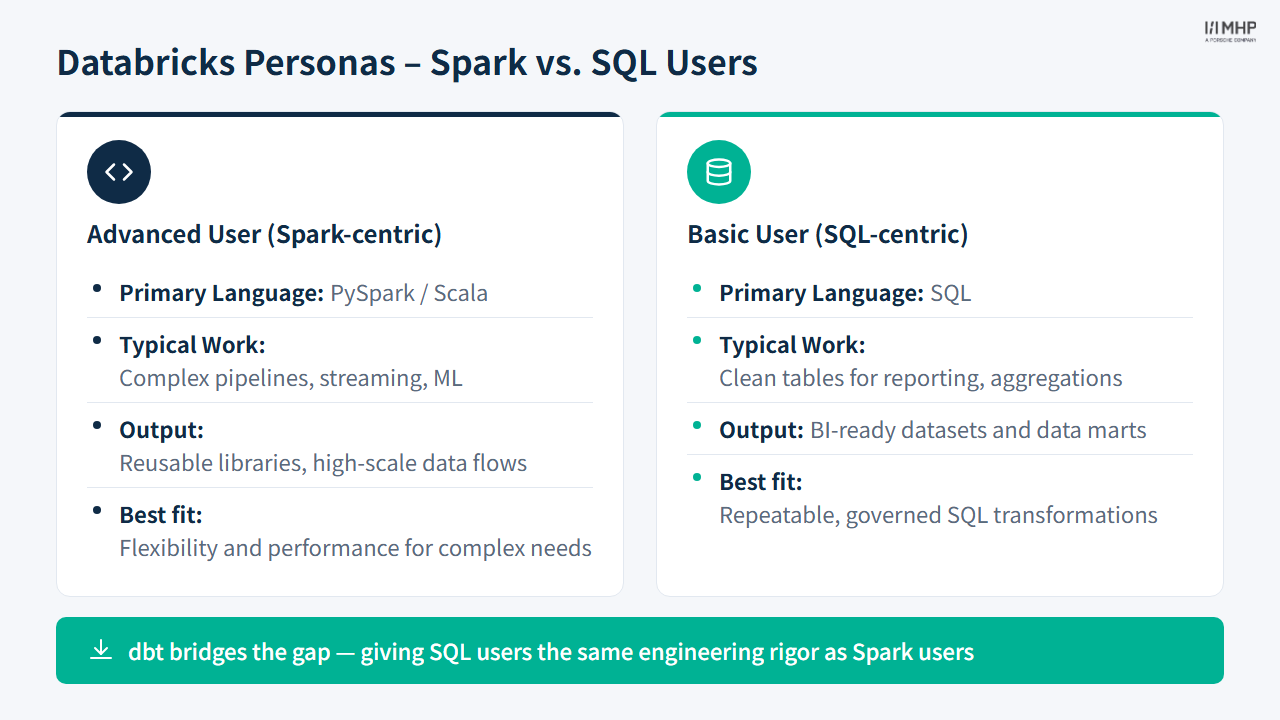The image size is (1280, 720).
Task: Click the heading 'Basic User (SQL-centric)'
Action: click(828, 234)
